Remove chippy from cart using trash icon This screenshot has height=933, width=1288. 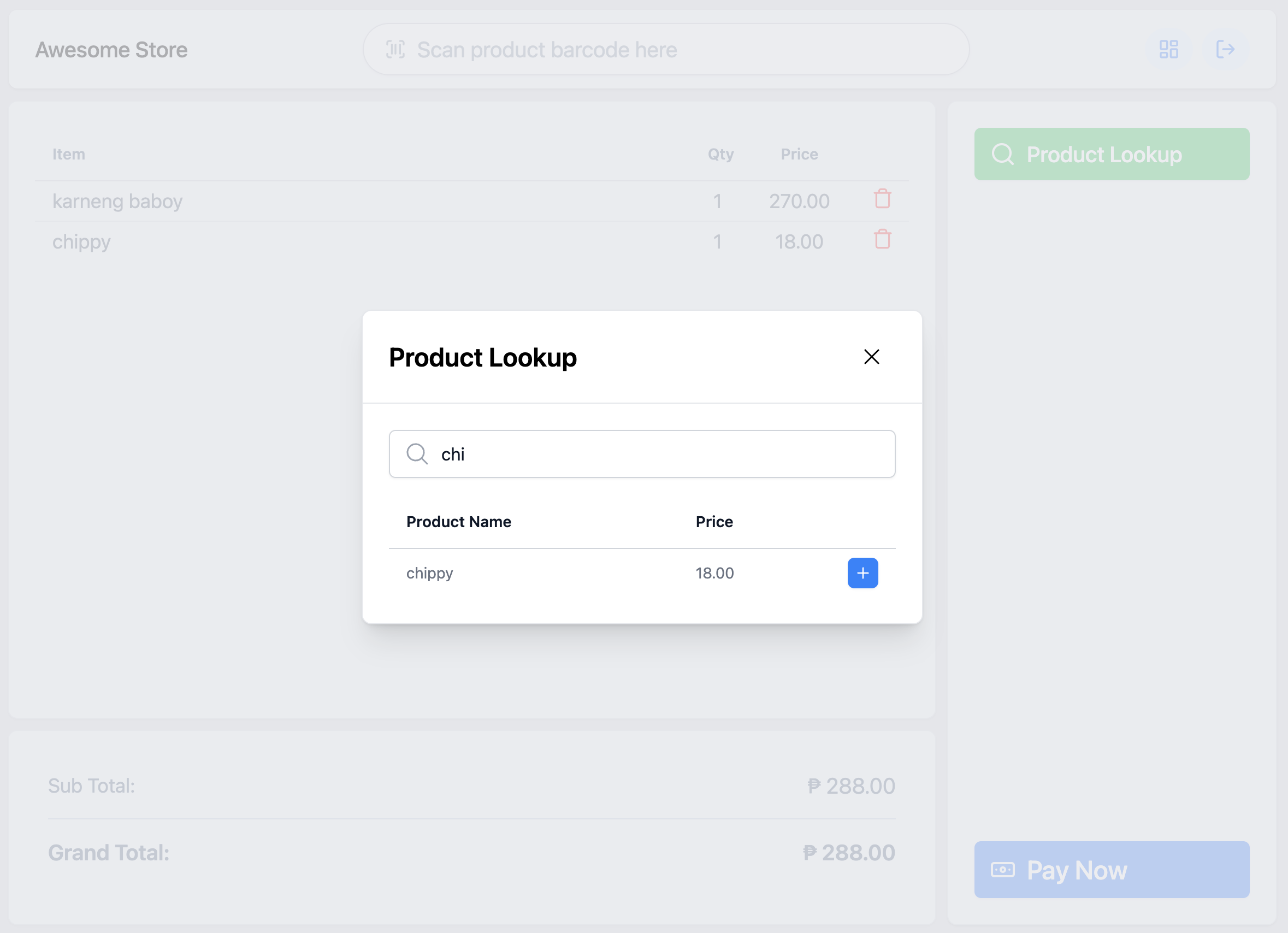[882, 240]
